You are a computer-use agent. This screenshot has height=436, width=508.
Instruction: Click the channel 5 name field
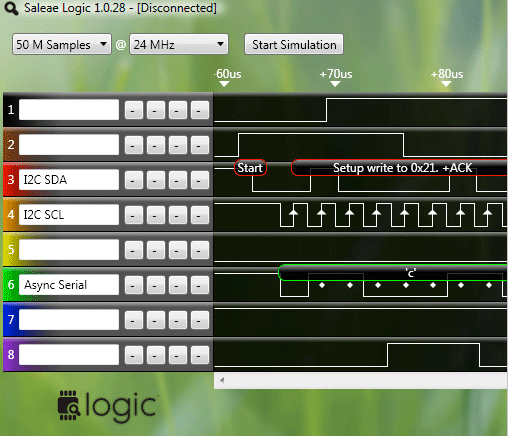coord(69,250)
